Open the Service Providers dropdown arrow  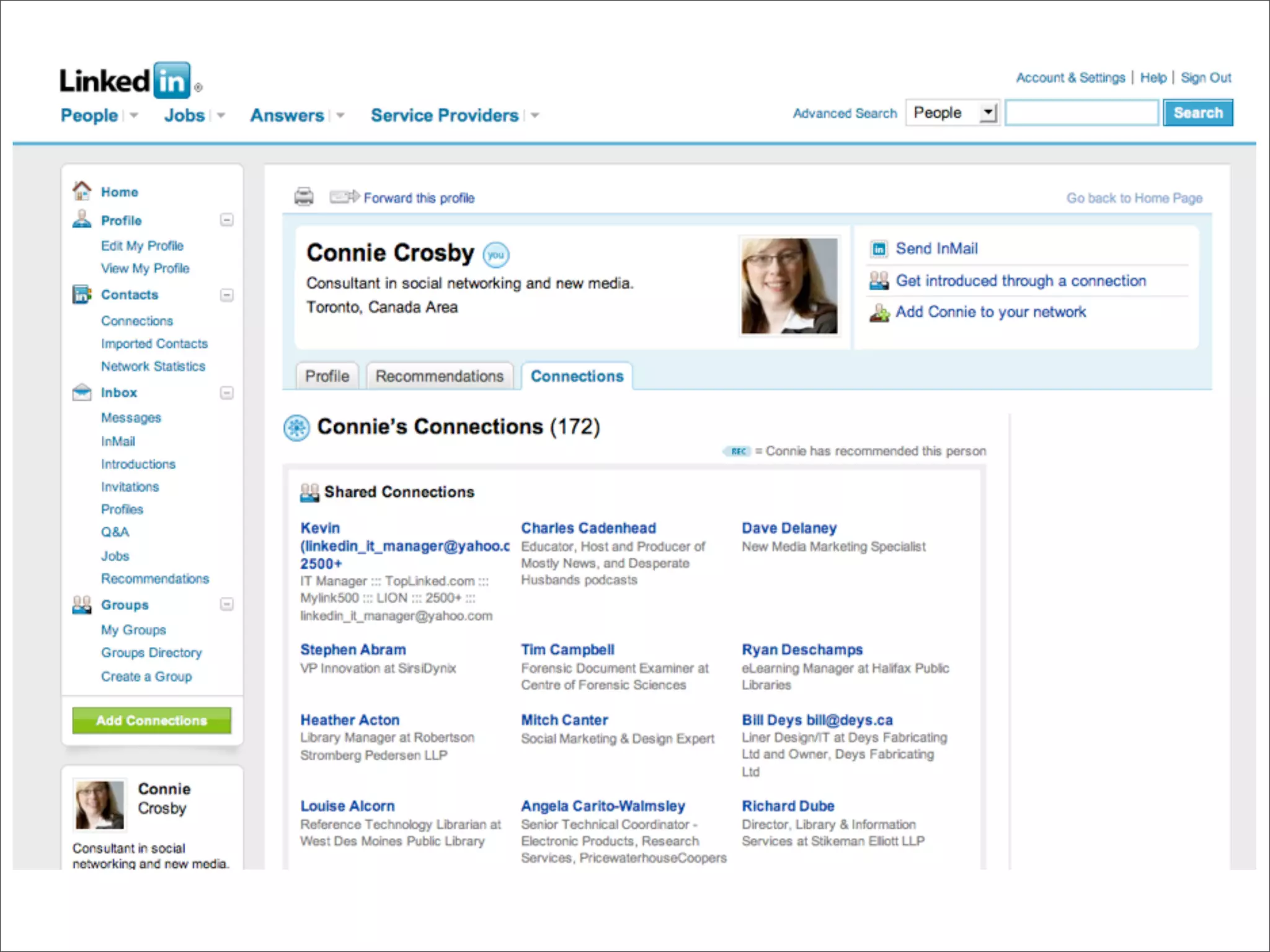pos(535,116)
